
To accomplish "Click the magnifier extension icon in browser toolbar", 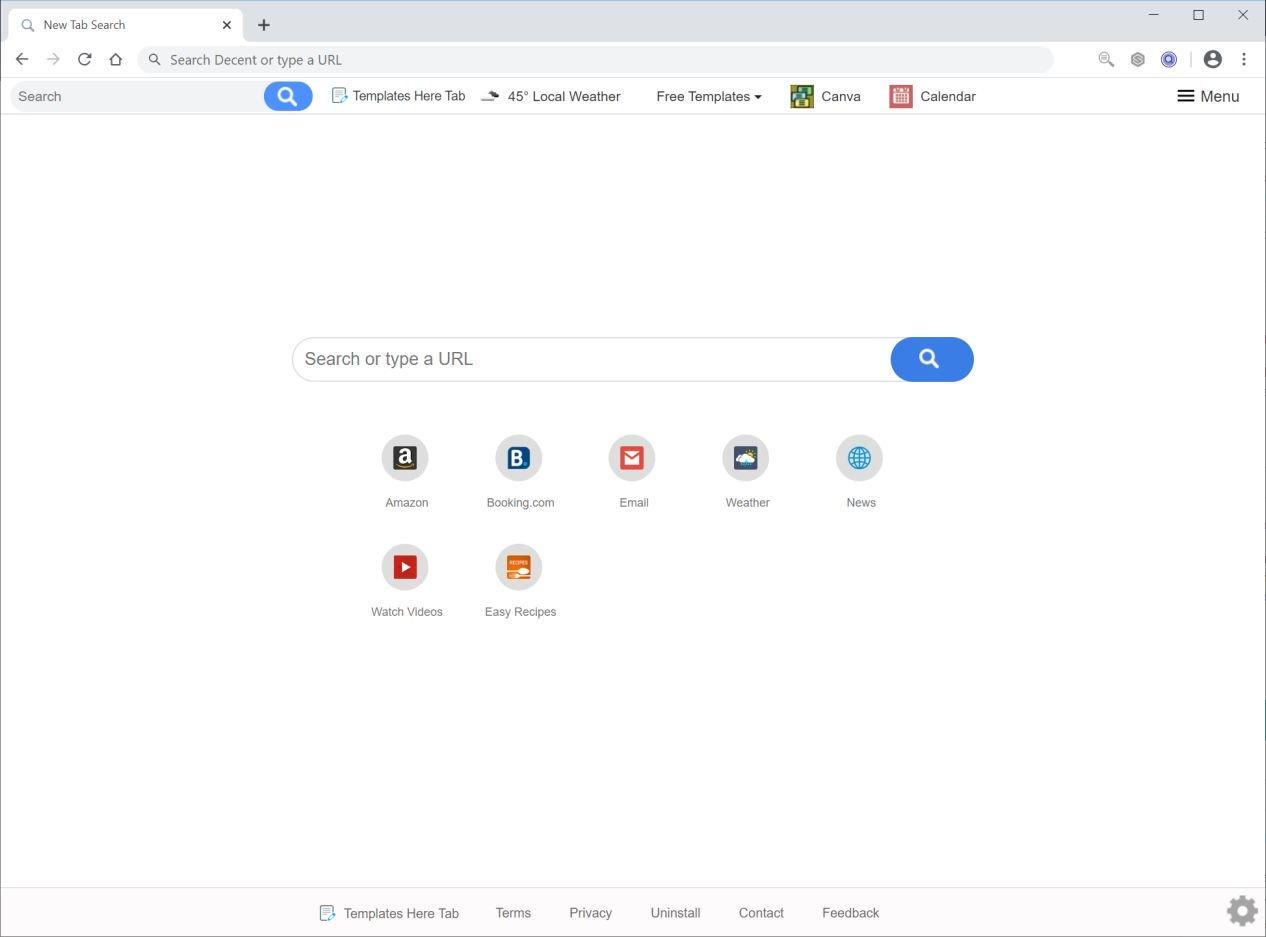I will pyautogui.click(x=1106, y=59).
